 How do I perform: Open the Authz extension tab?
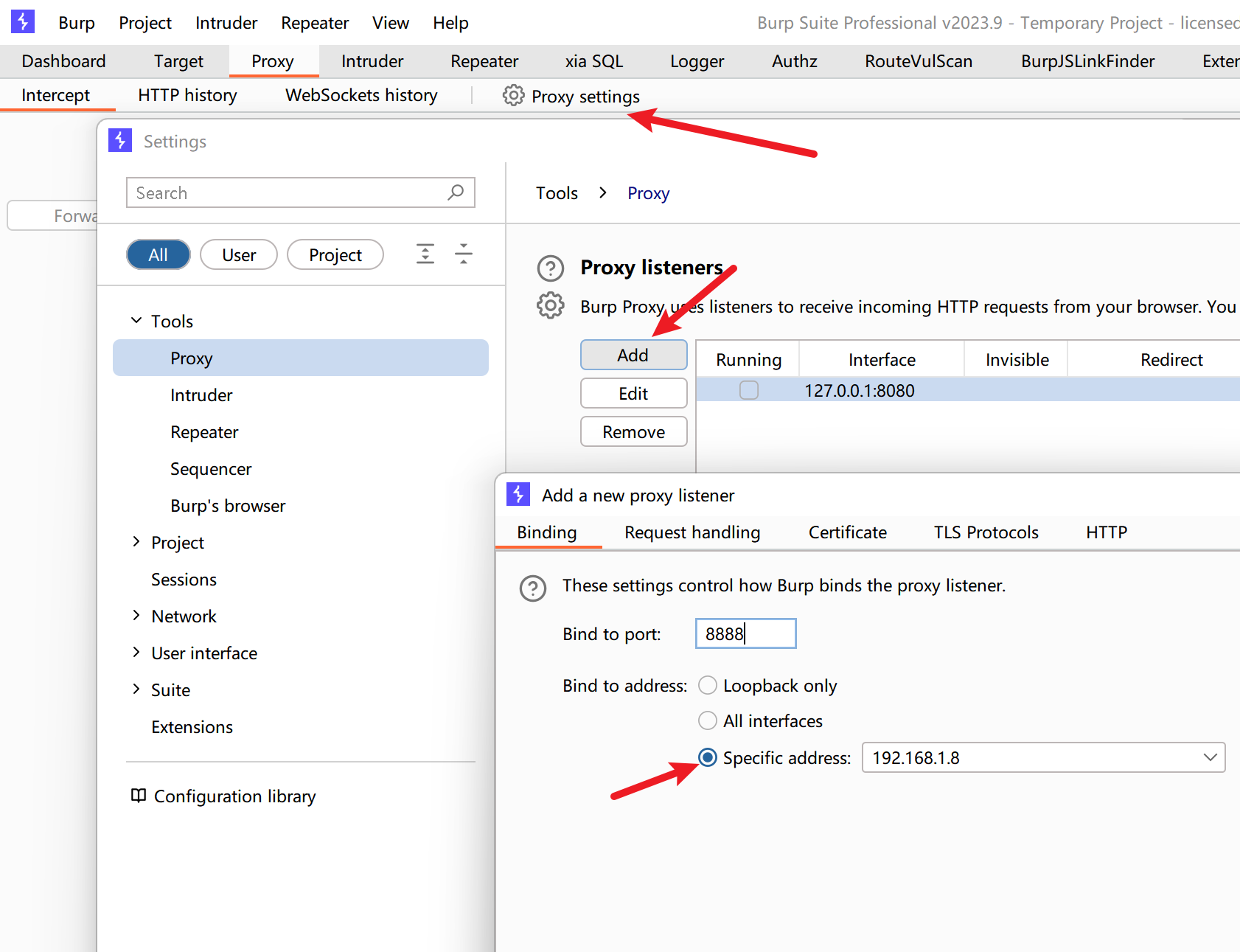[795, 61]
